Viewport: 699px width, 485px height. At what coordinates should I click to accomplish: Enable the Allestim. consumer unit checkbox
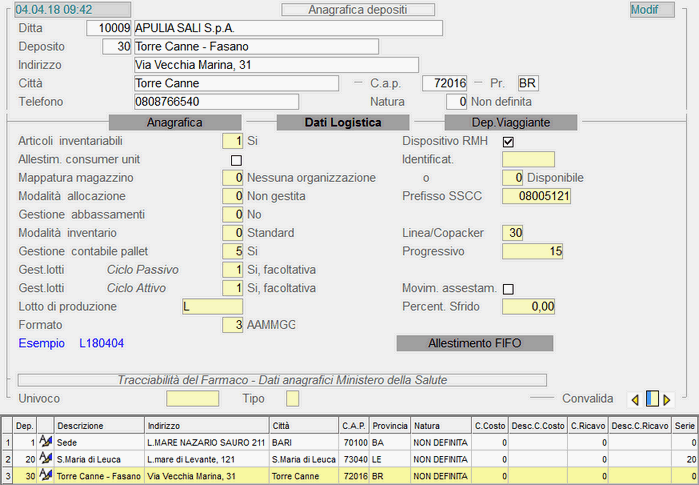click(x=236, y=160)
